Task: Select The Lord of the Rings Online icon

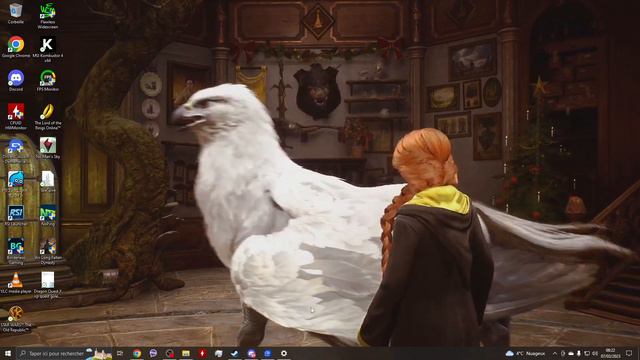Action: 48,116
